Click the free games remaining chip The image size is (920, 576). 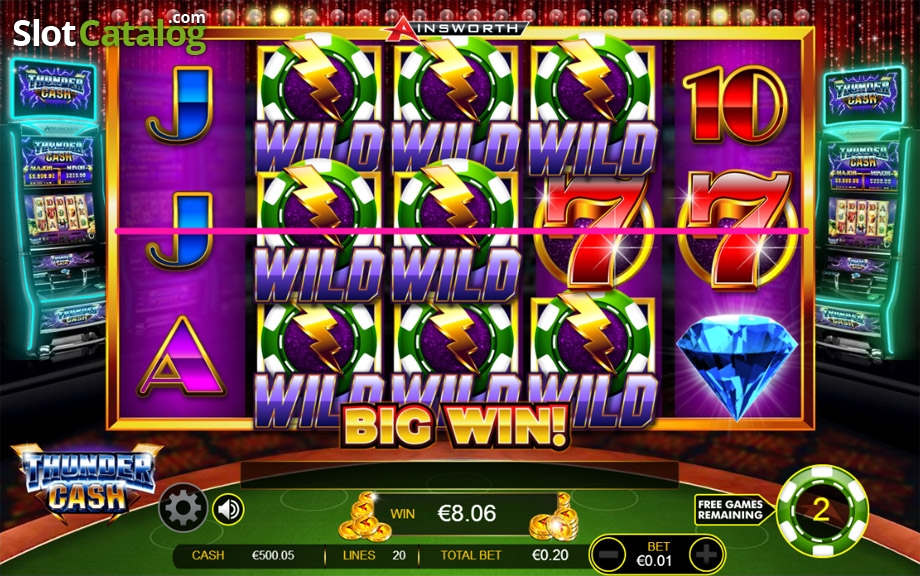click(821, 510)
